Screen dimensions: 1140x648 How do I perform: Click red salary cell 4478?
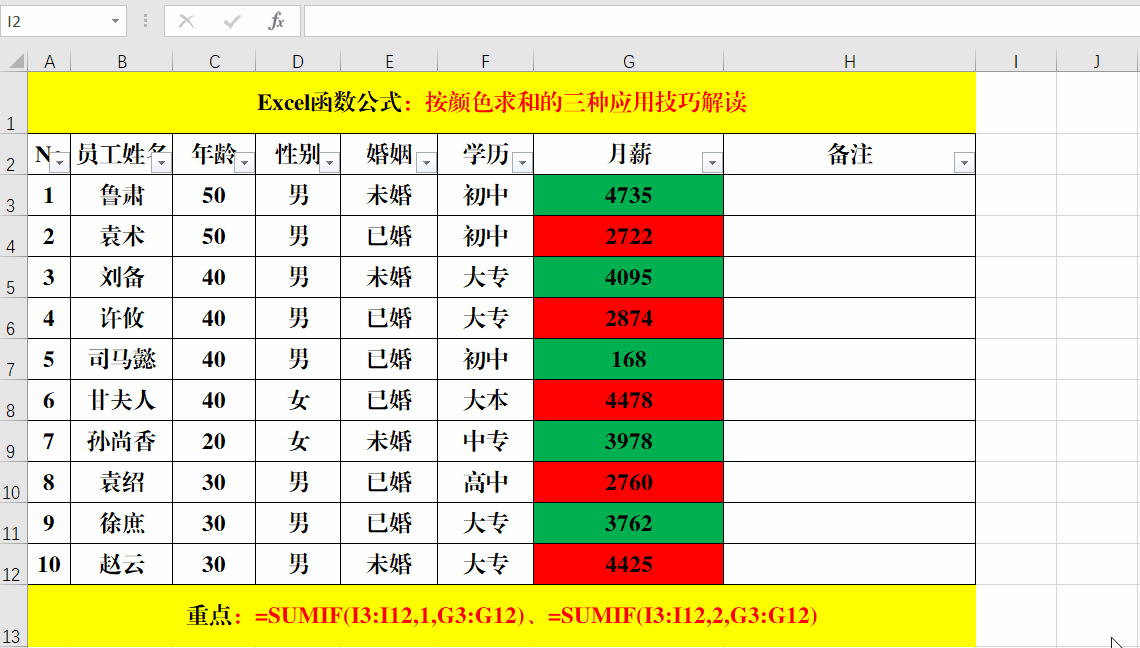click(629, 400)
